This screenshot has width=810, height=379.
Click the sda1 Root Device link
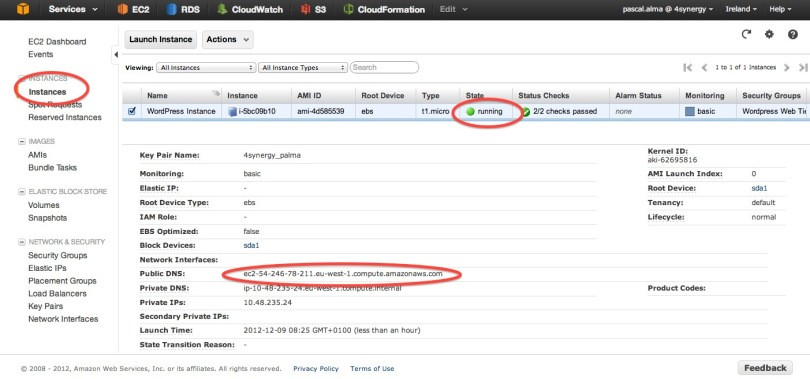(759, 188)
